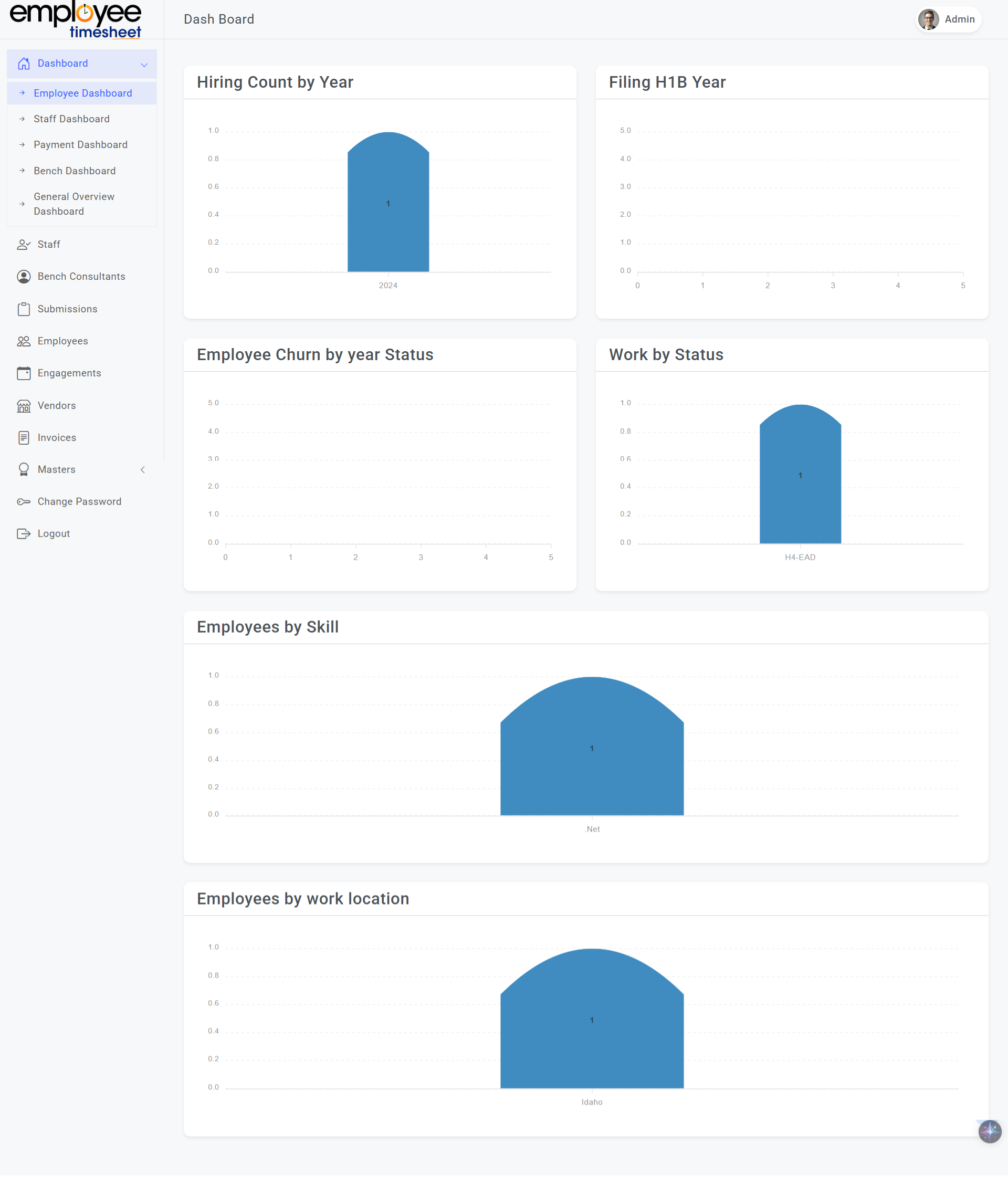Click the Submissions clipboard icon

tap(23, 309)
